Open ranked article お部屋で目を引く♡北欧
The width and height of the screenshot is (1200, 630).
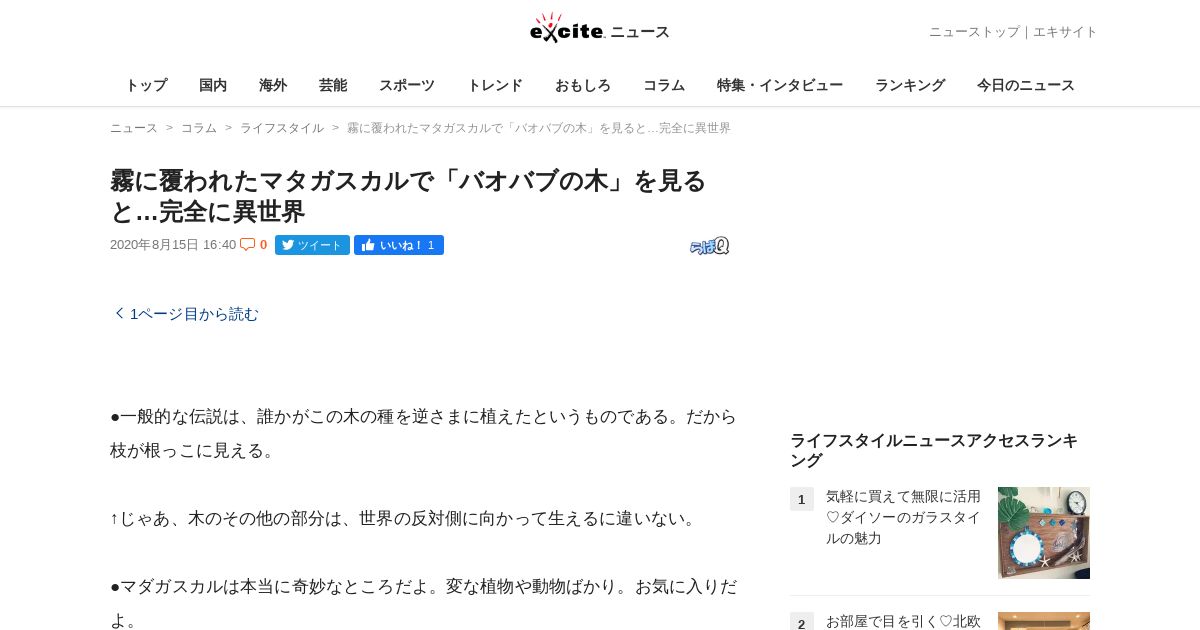[904, 621]
